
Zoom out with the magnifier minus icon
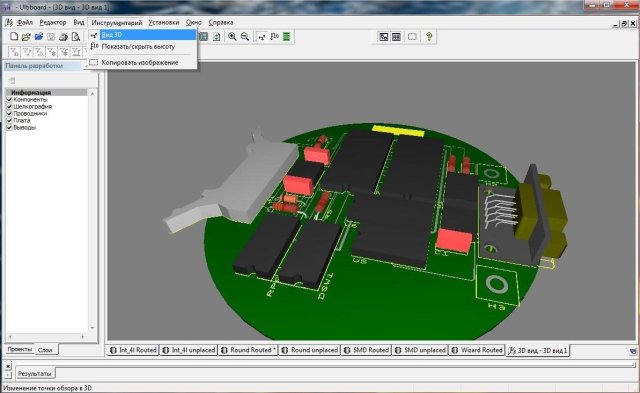245,37
